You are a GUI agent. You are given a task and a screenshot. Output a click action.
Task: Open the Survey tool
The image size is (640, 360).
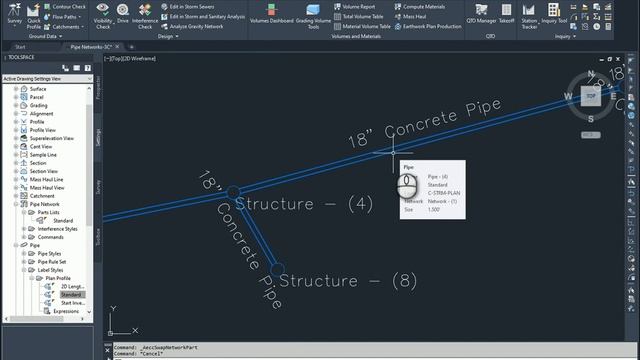pyautogui.click(x=15, y=15)
